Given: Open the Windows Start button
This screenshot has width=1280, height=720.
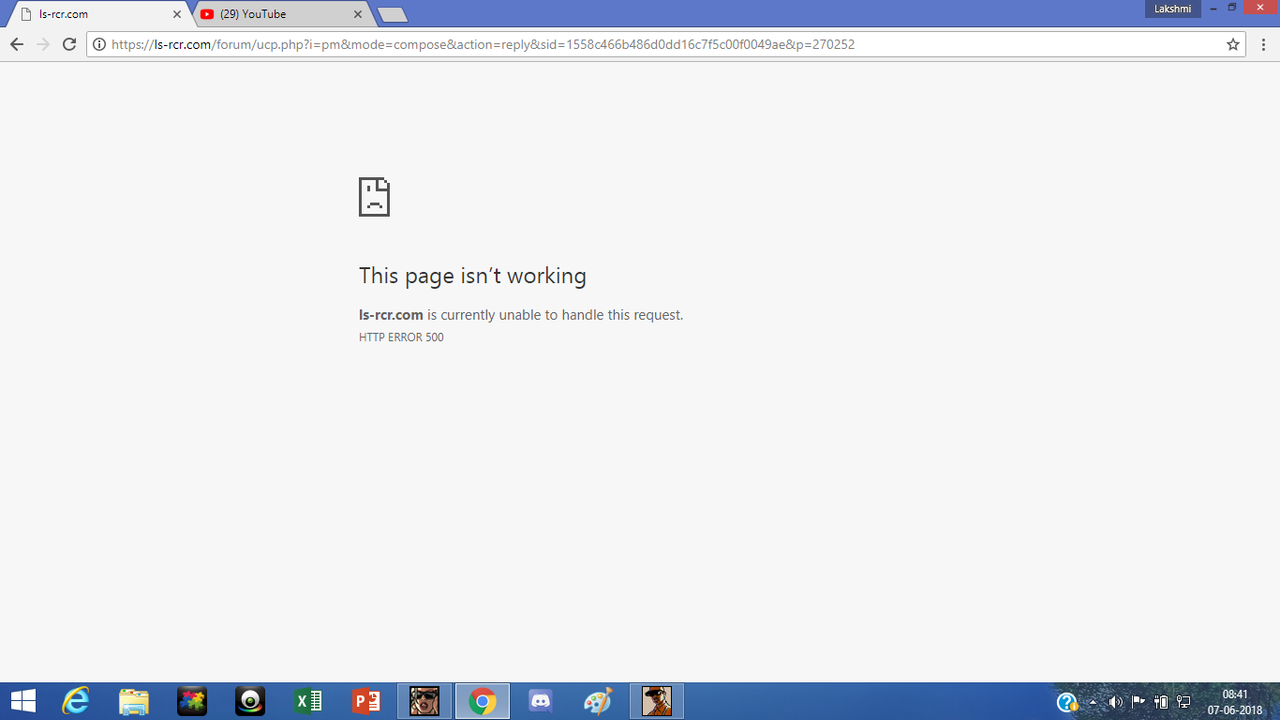Looking at the screenshot, I should click(23, 702).
